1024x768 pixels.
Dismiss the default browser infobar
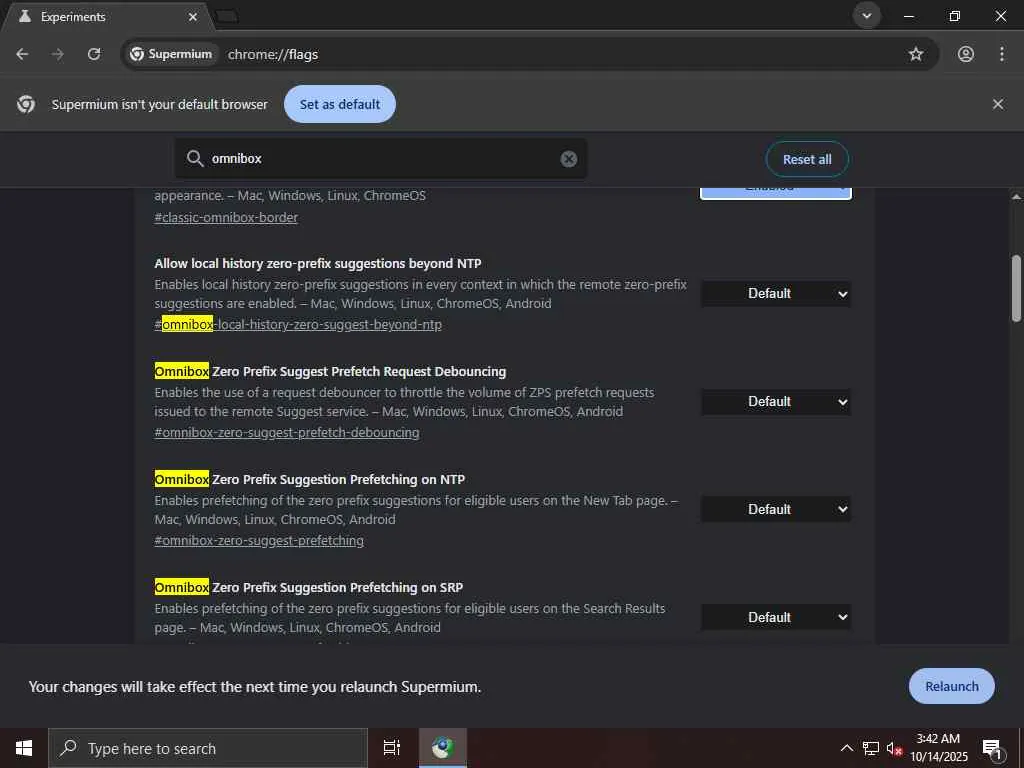point(997,104)
